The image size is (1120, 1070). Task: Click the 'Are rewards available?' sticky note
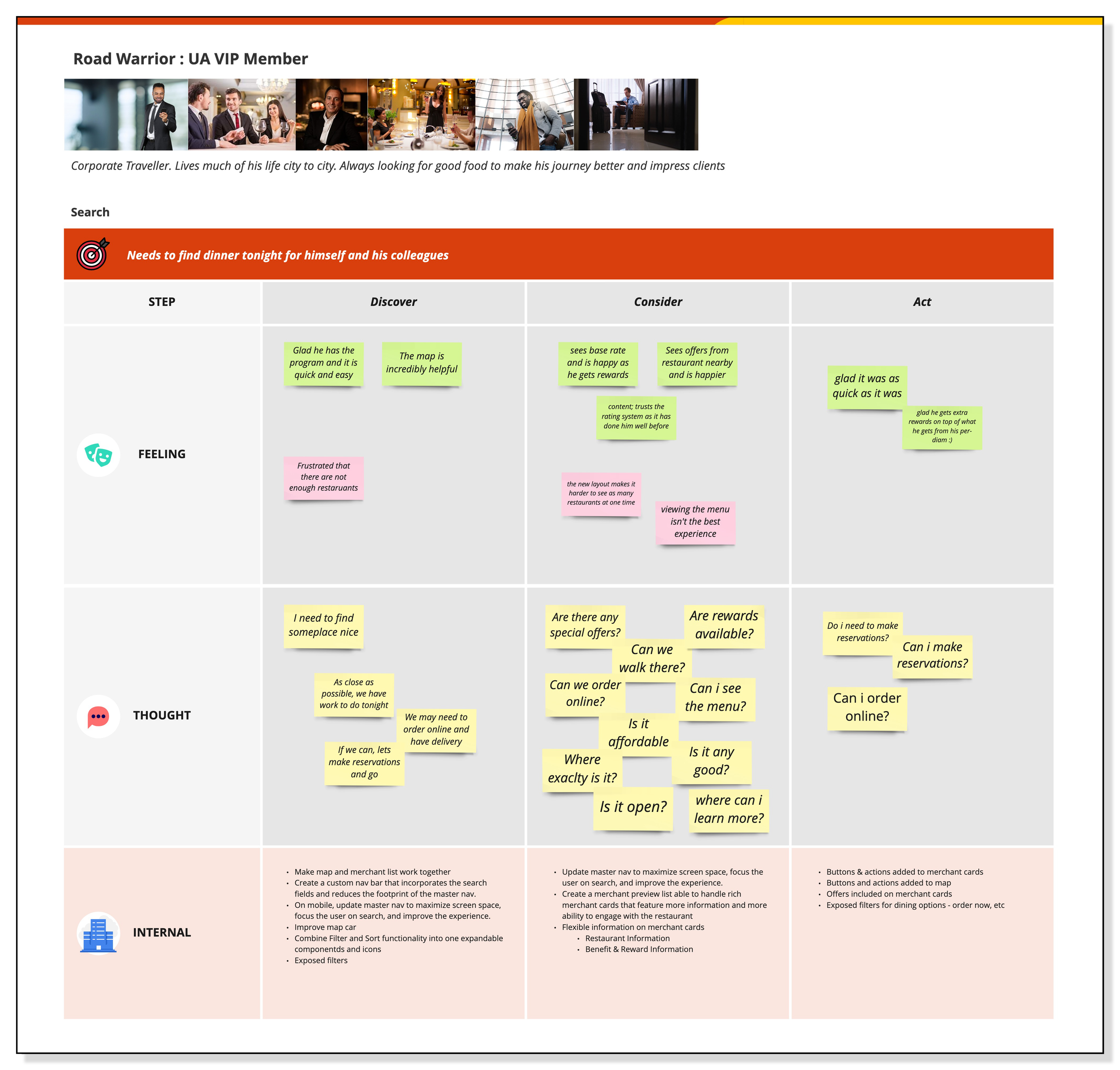pos(724,626)
